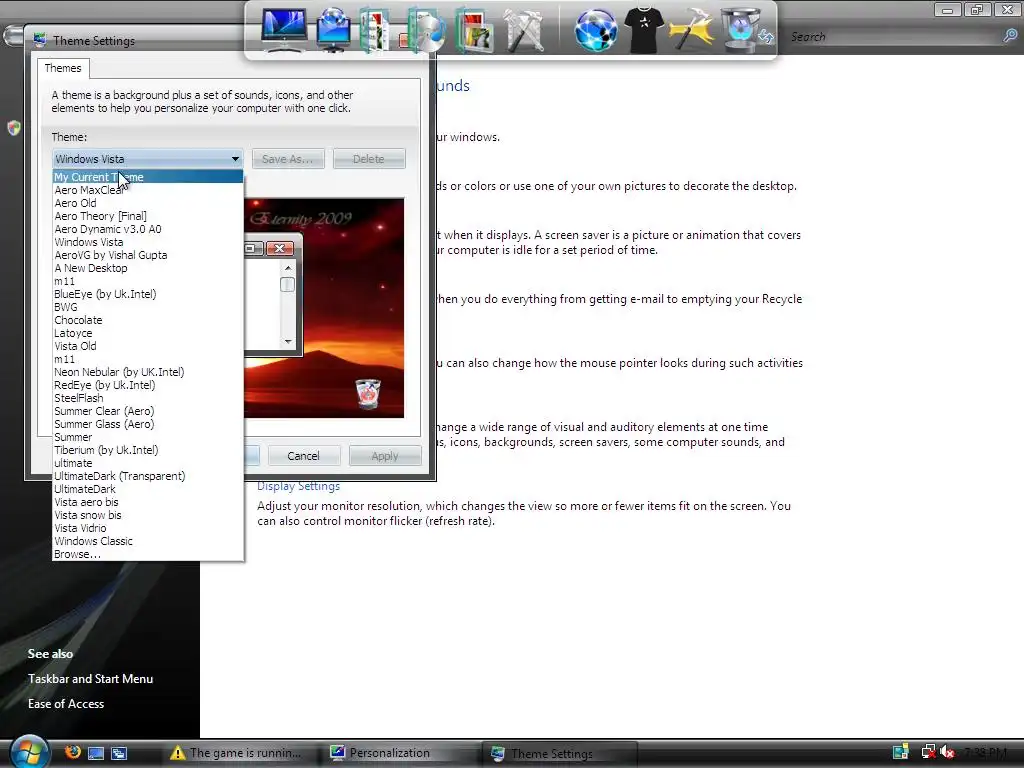Open Taskbar and Start Menu link
Image resolution: width=1024 pixels, height=768 pixels.
(x=90, y=679)
